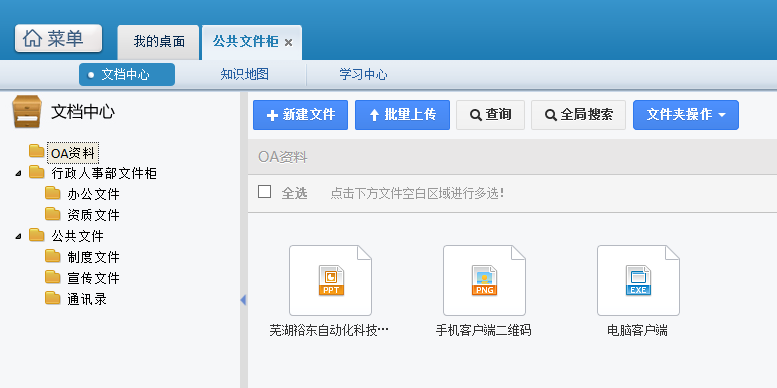Viewport: 777px width, 388px height.
Task: Open the 行政人事部文件柜 folder
Action: 104,173
